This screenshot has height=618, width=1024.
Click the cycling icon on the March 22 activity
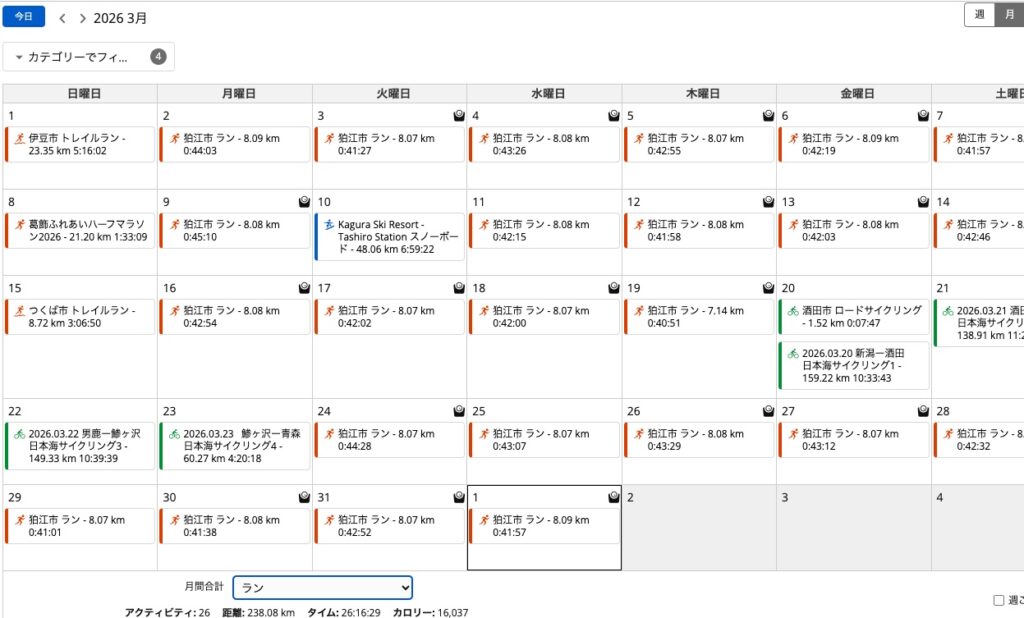[x=20, y=435]
